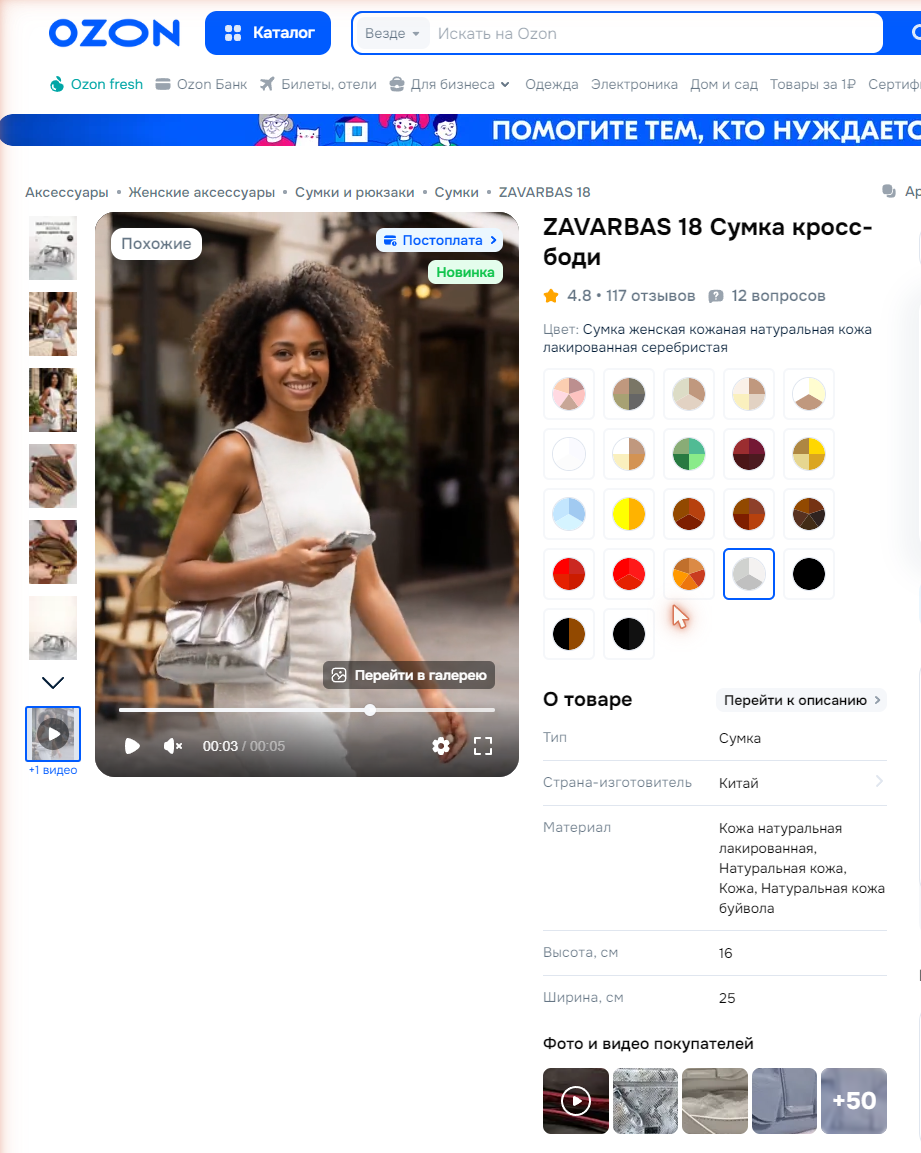Open second customer photo of silver bag
921x1153 pixels.
645,1101
